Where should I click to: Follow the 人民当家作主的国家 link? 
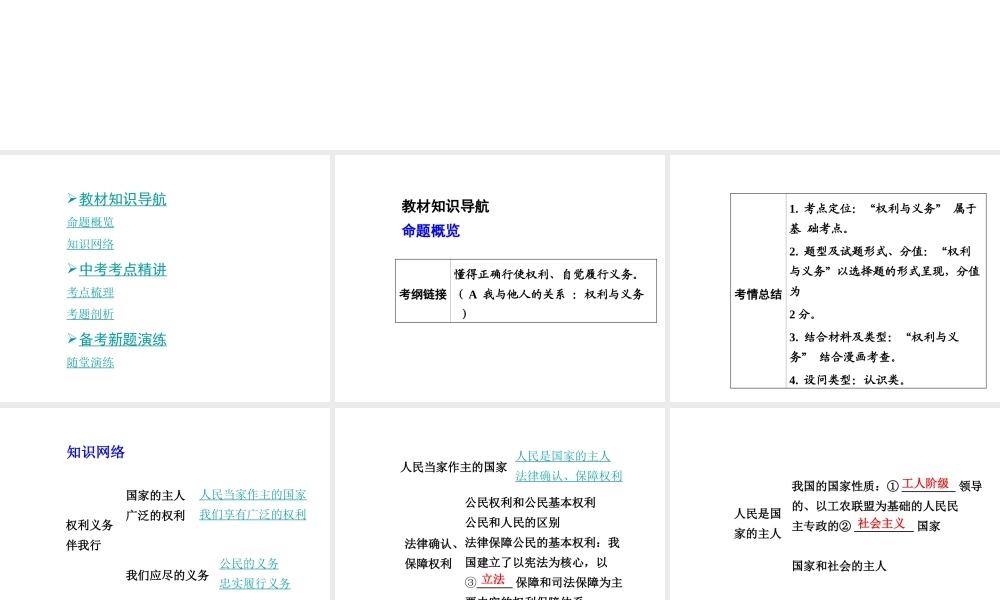[253, 494]
